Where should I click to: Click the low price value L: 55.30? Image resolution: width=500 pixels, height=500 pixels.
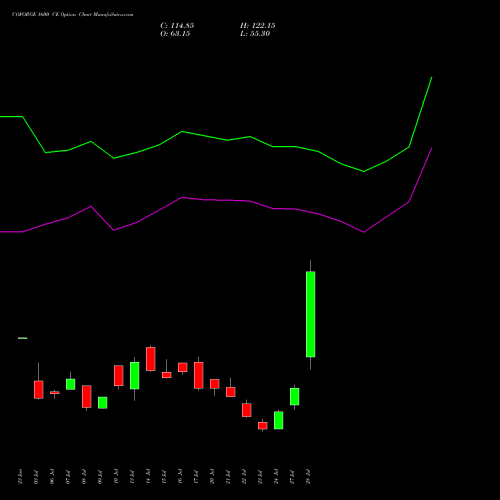[255, 34]
